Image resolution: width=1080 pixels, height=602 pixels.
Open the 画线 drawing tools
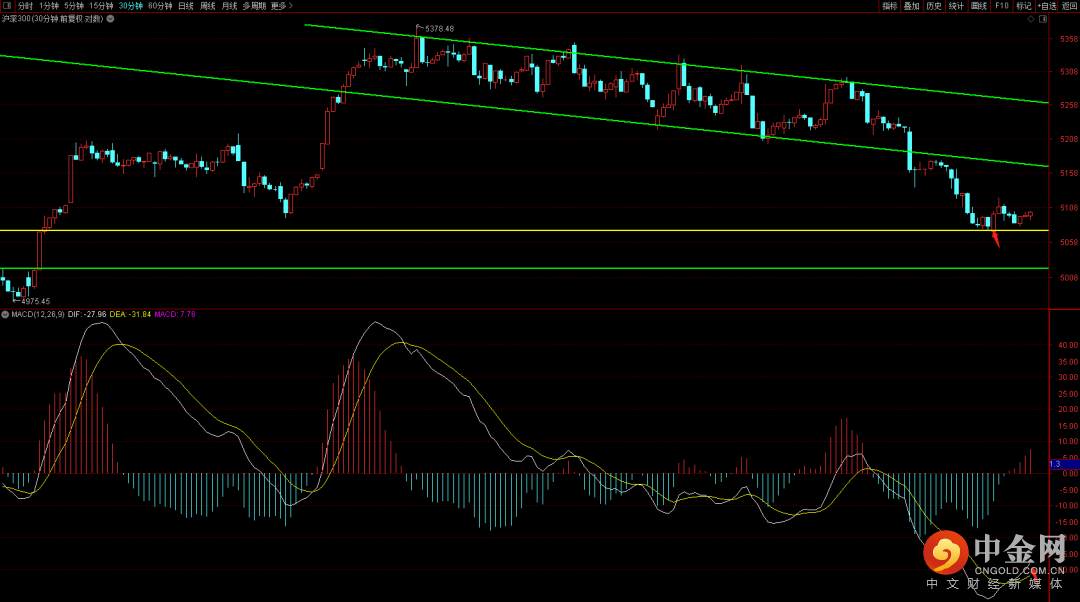[x=978, y=6]
